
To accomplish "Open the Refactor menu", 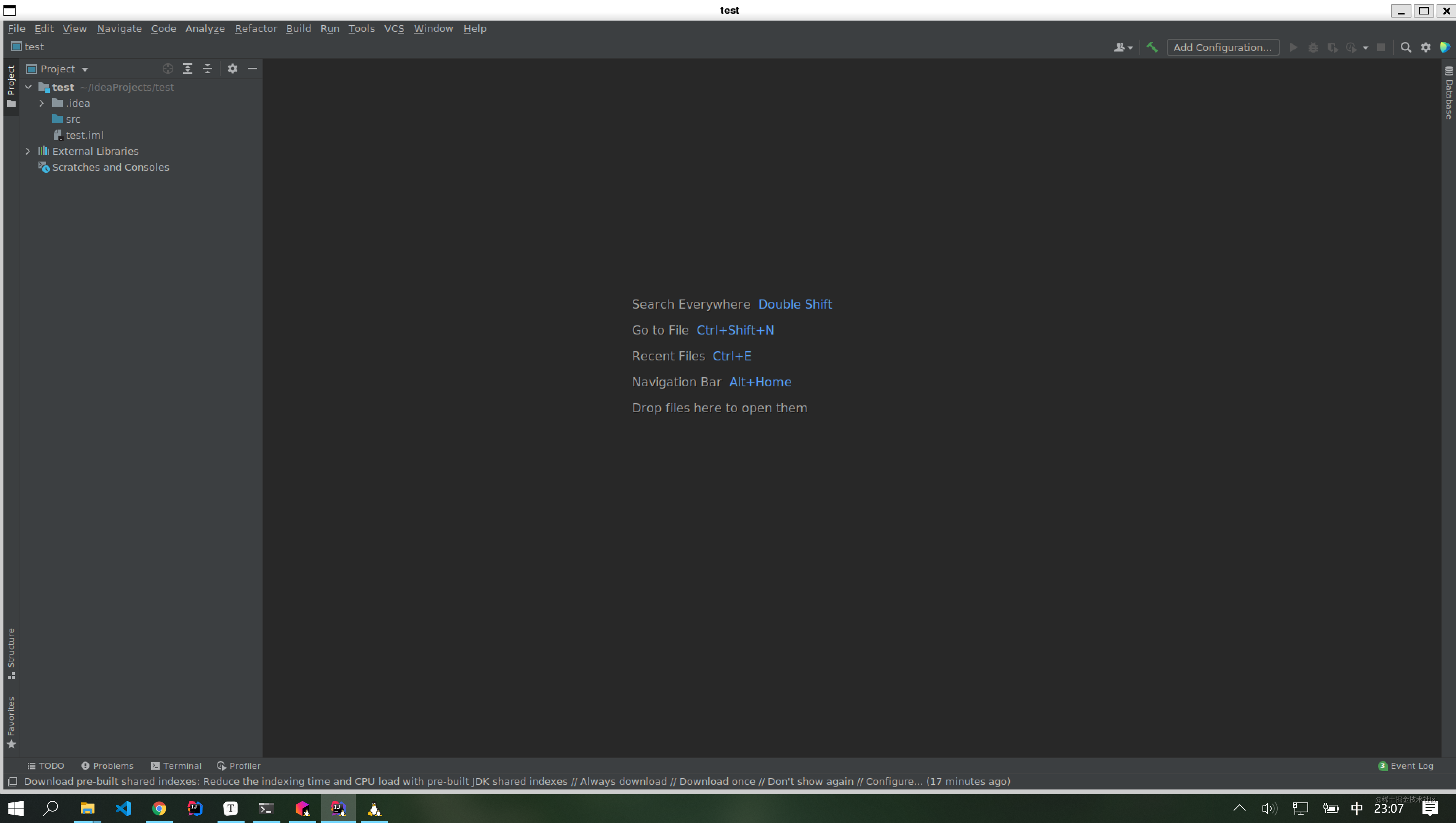I will coord(256,29).
